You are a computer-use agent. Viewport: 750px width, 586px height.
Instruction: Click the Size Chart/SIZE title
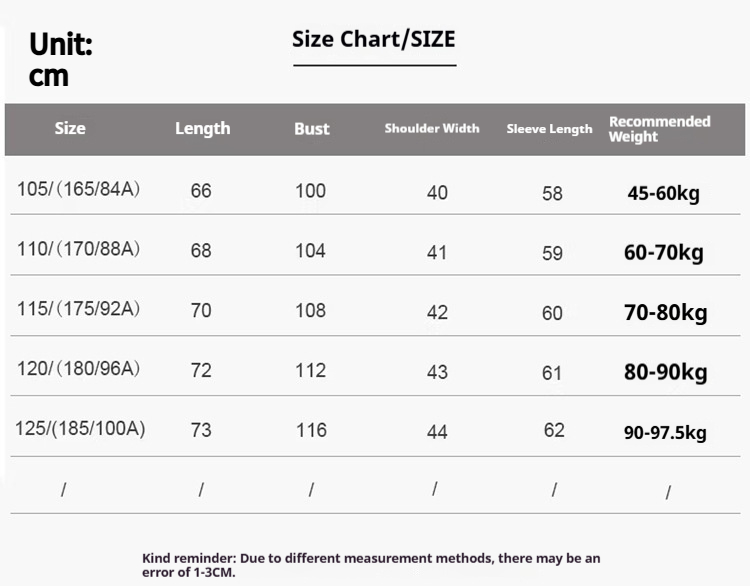click(373, 40)
